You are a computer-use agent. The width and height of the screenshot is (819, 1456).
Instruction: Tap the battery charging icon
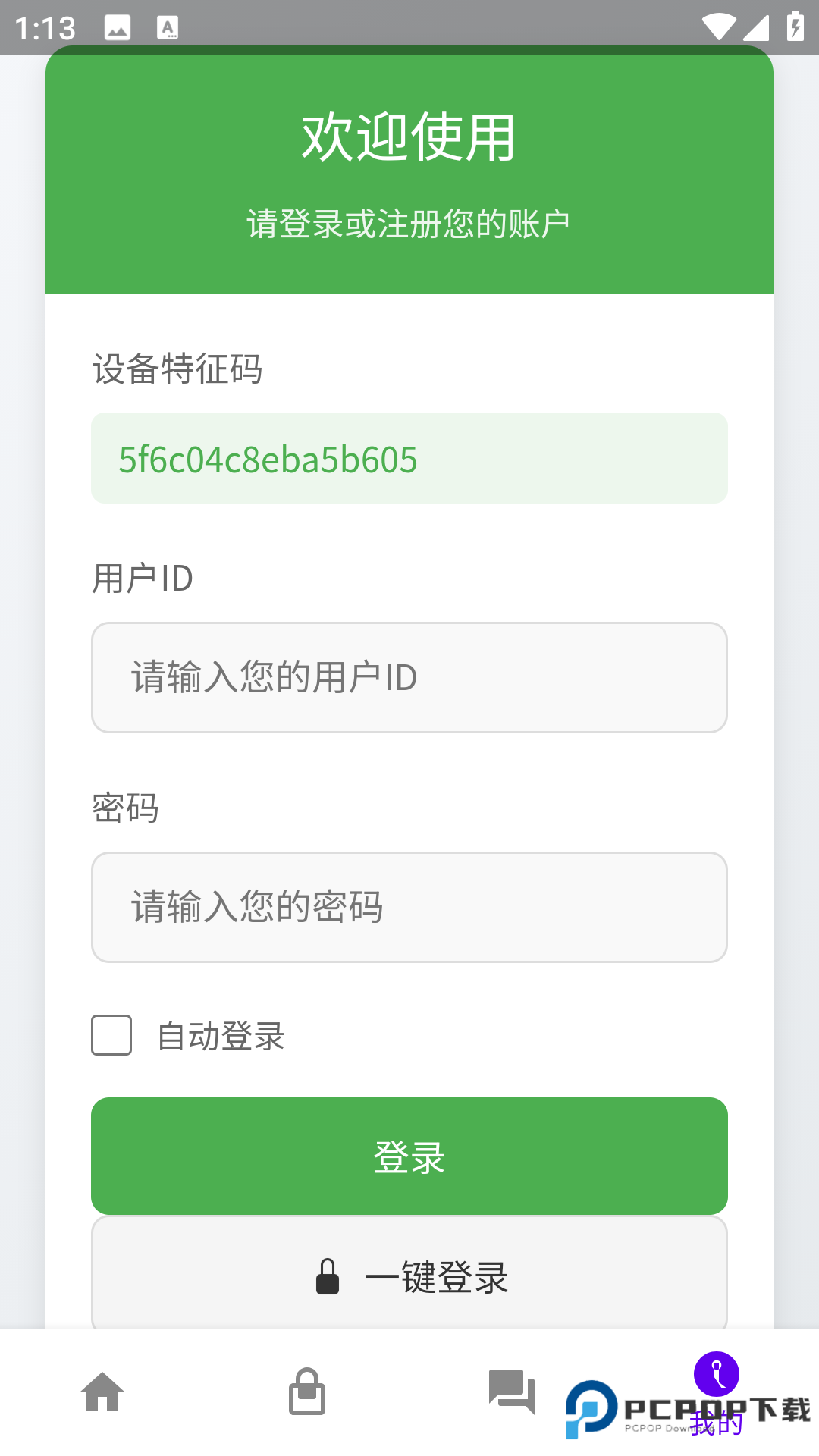(795, 27)
